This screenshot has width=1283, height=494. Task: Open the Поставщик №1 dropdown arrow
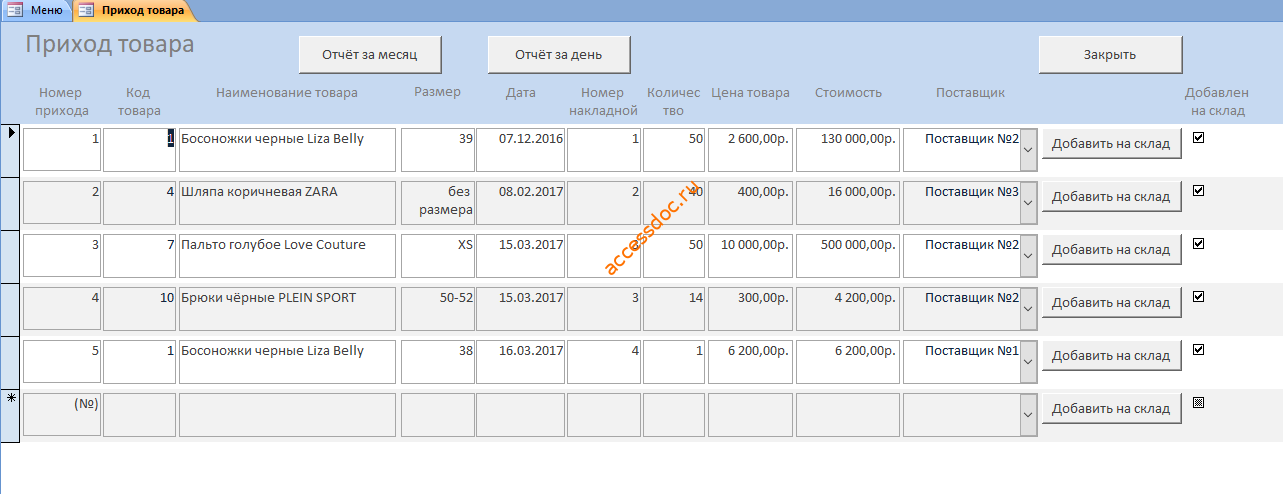tap(1028, 361)
